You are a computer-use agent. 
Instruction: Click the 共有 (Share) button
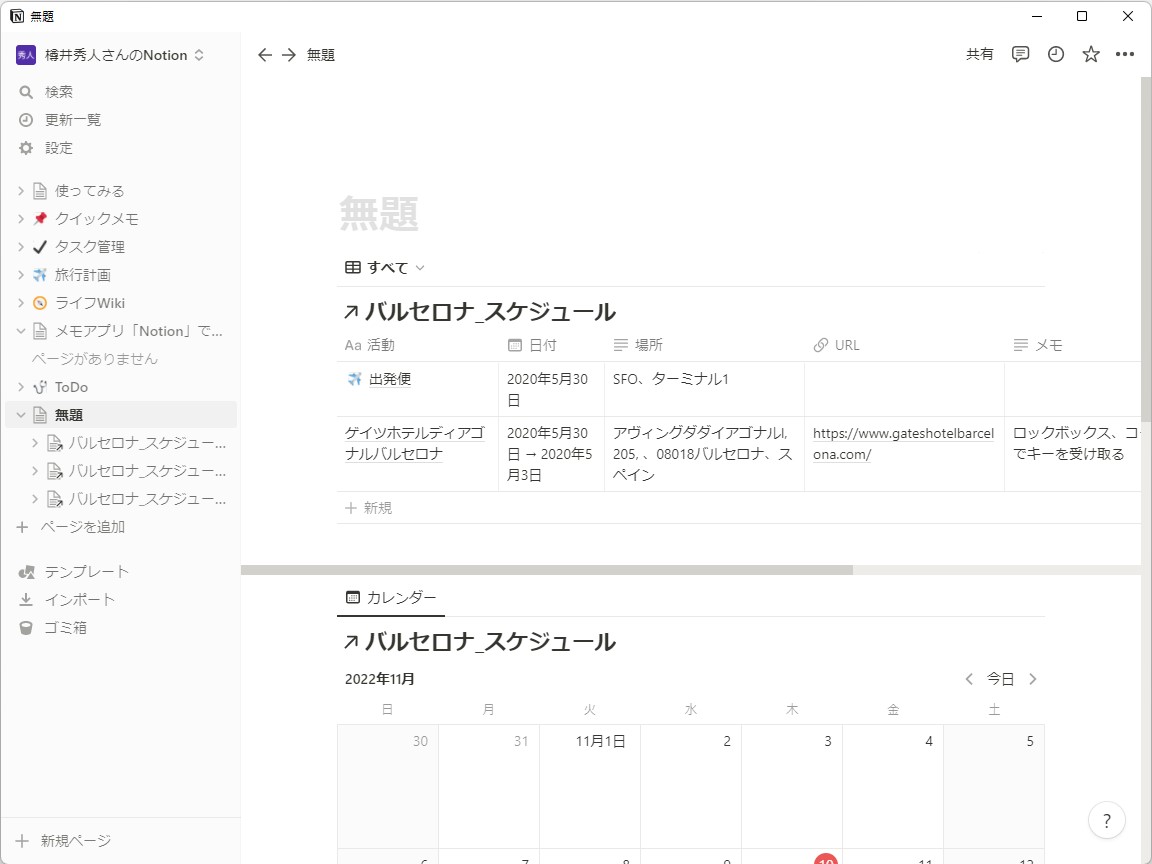click(x=980, y=54)
